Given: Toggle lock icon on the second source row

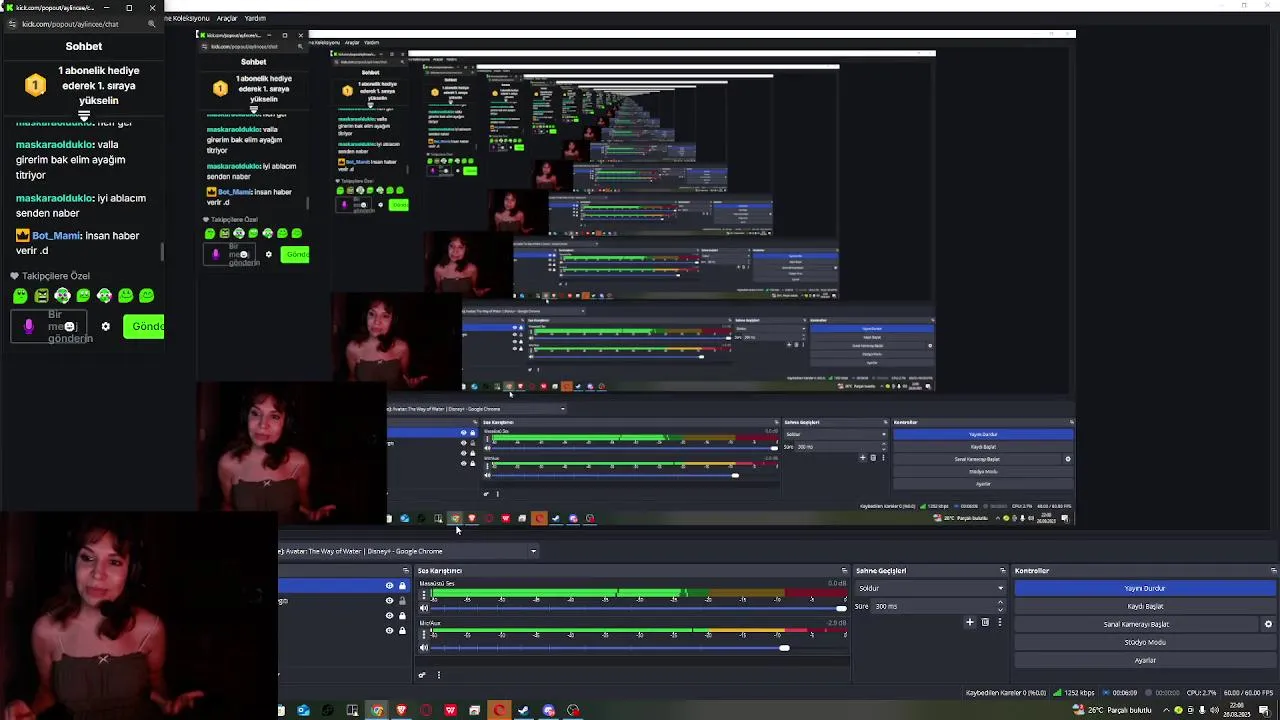Looking at the screenshot, I should [x=402, y=601].
